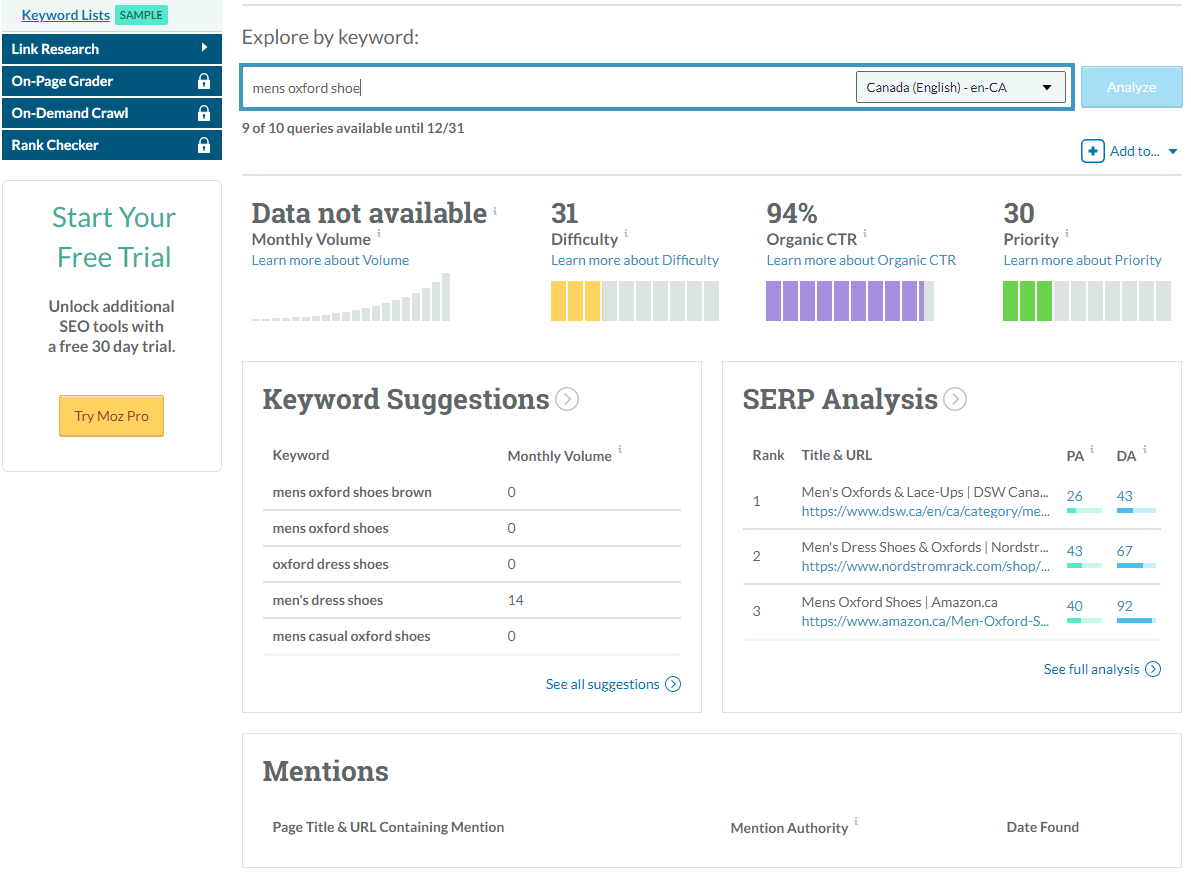Click the See all suggestions arrow icon
This screenshot has width=1191, height=884.
coord(673,684)
